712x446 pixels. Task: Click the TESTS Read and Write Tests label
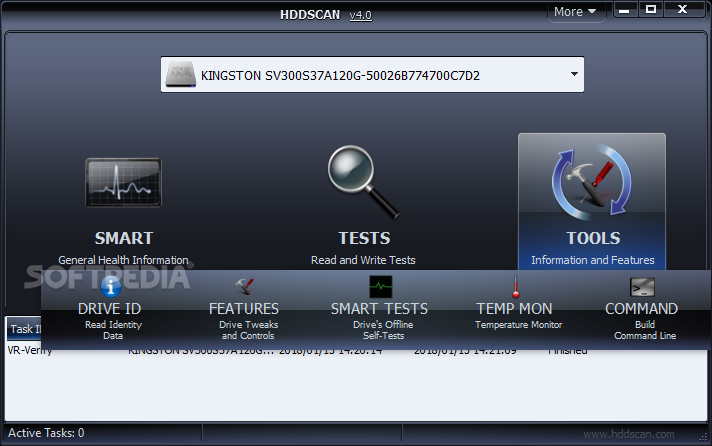363,260
